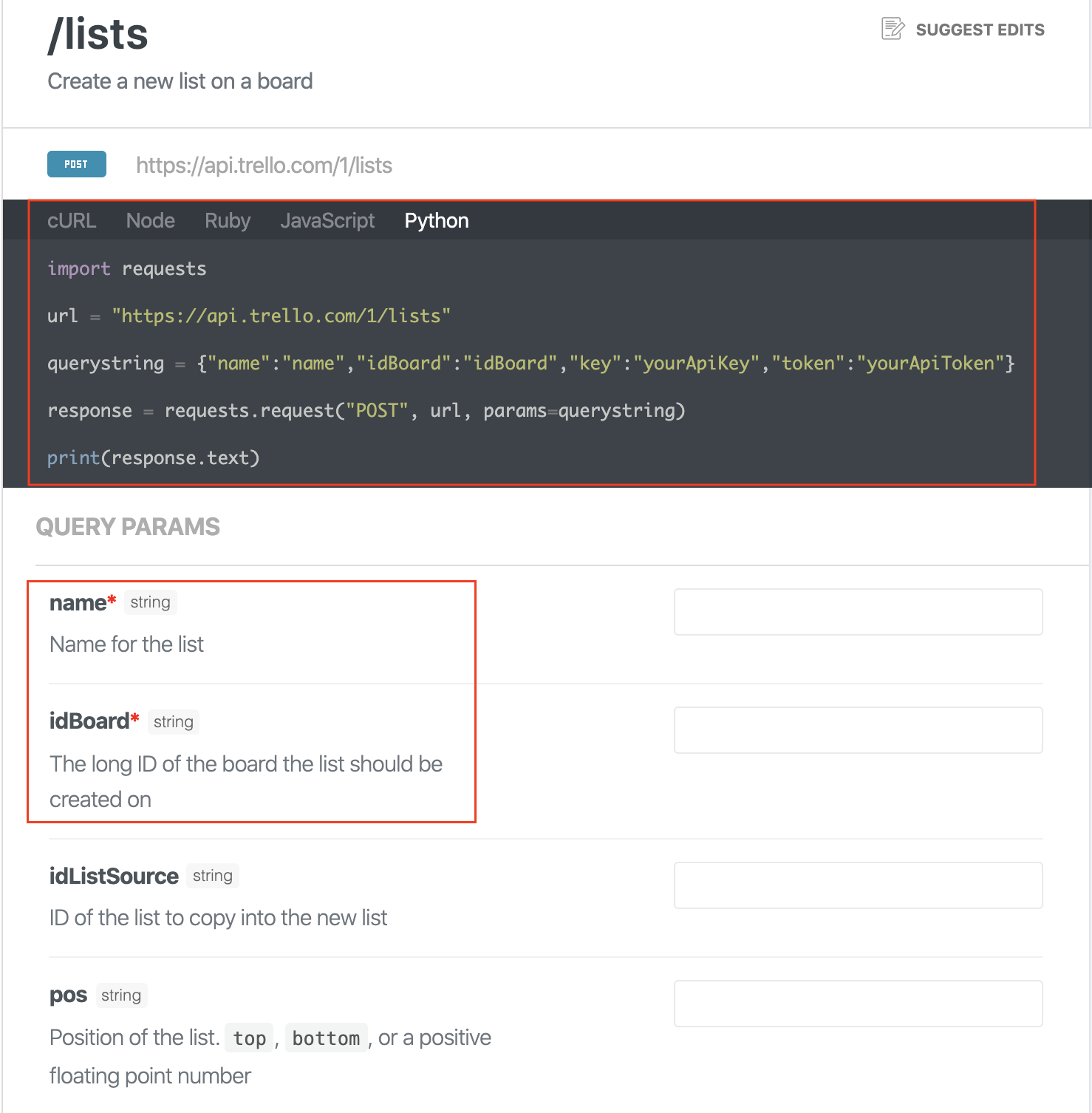Select the Python code tab

(437, 220)
